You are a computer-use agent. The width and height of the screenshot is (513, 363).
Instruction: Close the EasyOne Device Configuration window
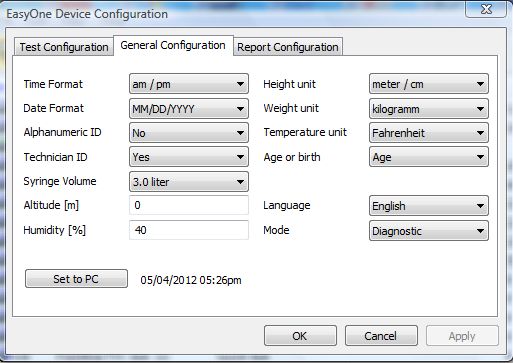point(486,8)
